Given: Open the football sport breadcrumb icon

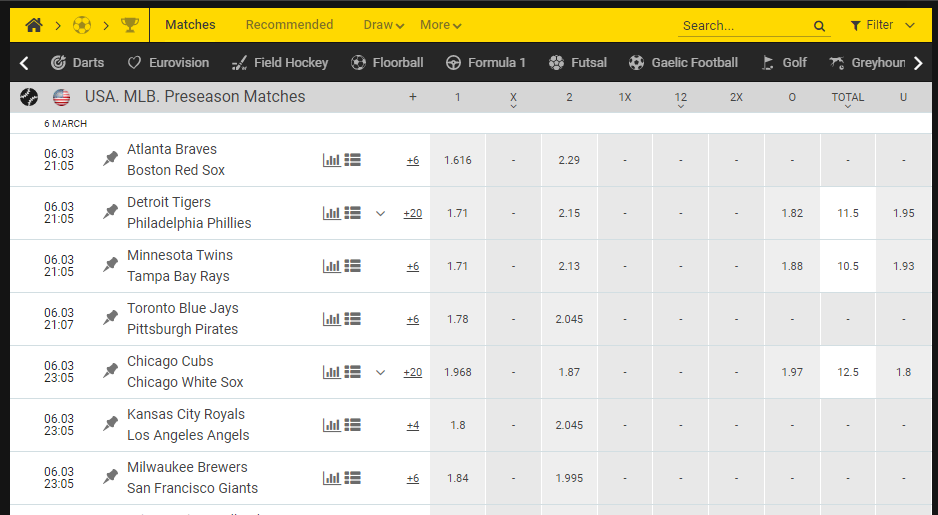Looking at the screenshot, I should click(x=82, y=25).
